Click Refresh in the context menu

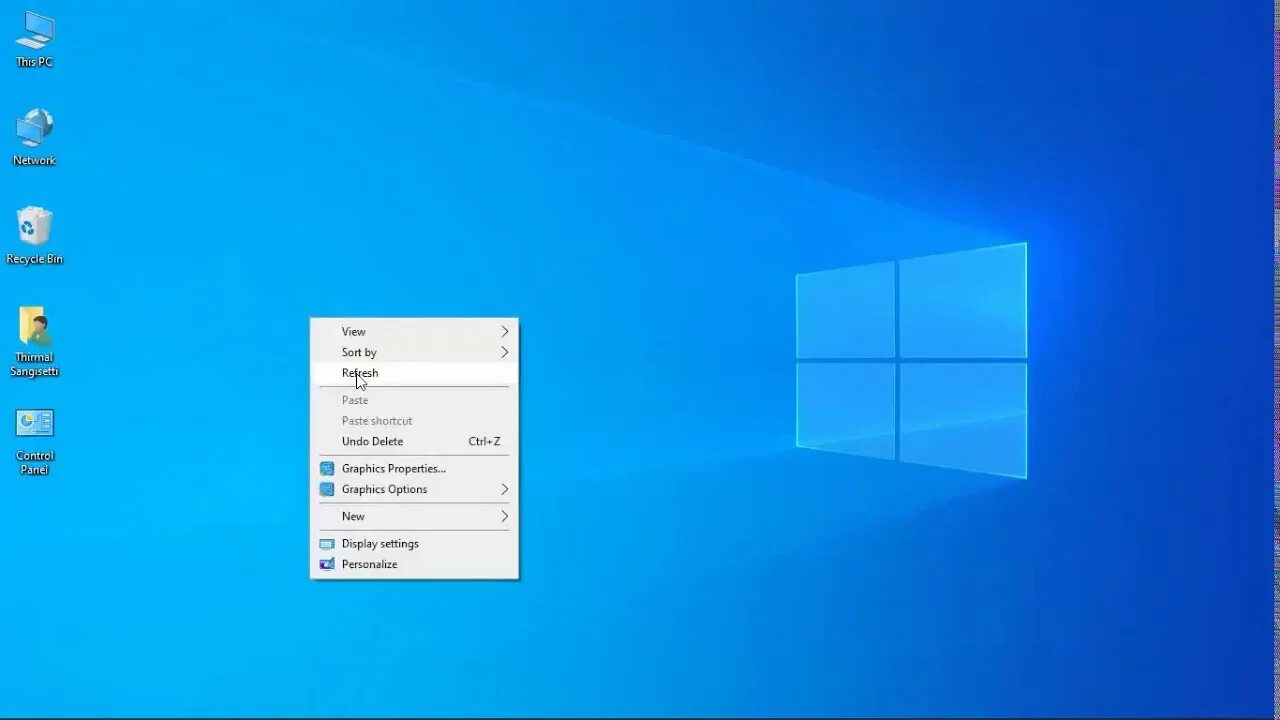pyautogui.click(x=414, y=373)
